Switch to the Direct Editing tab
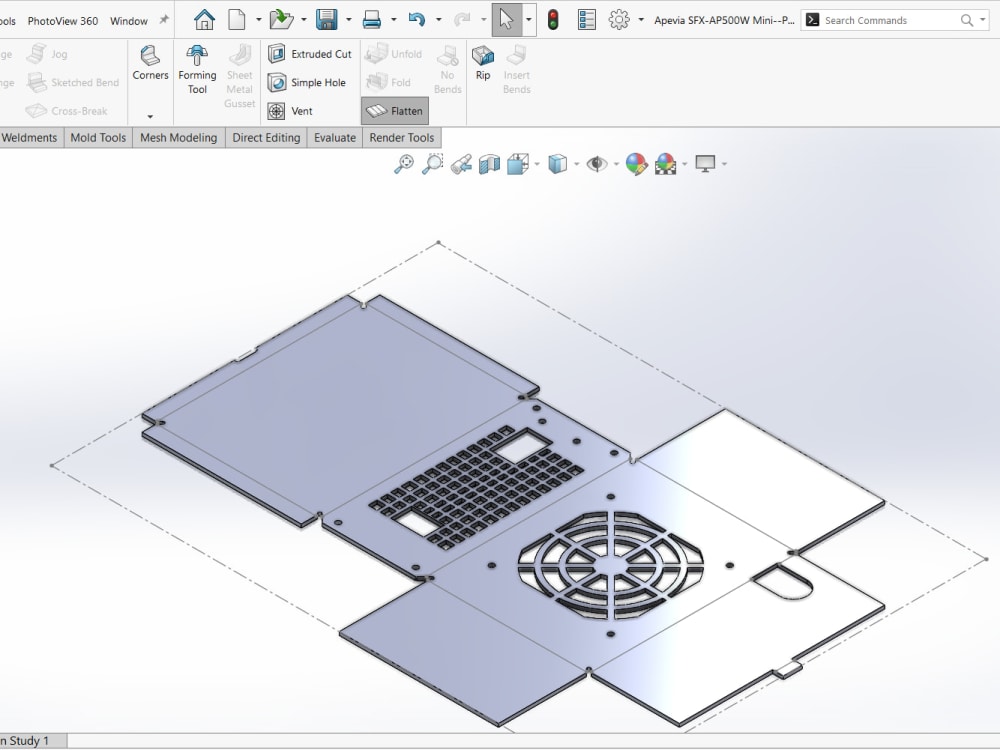Image resolution: width=1000 pixels, height=750 pixels. point(266,138)
